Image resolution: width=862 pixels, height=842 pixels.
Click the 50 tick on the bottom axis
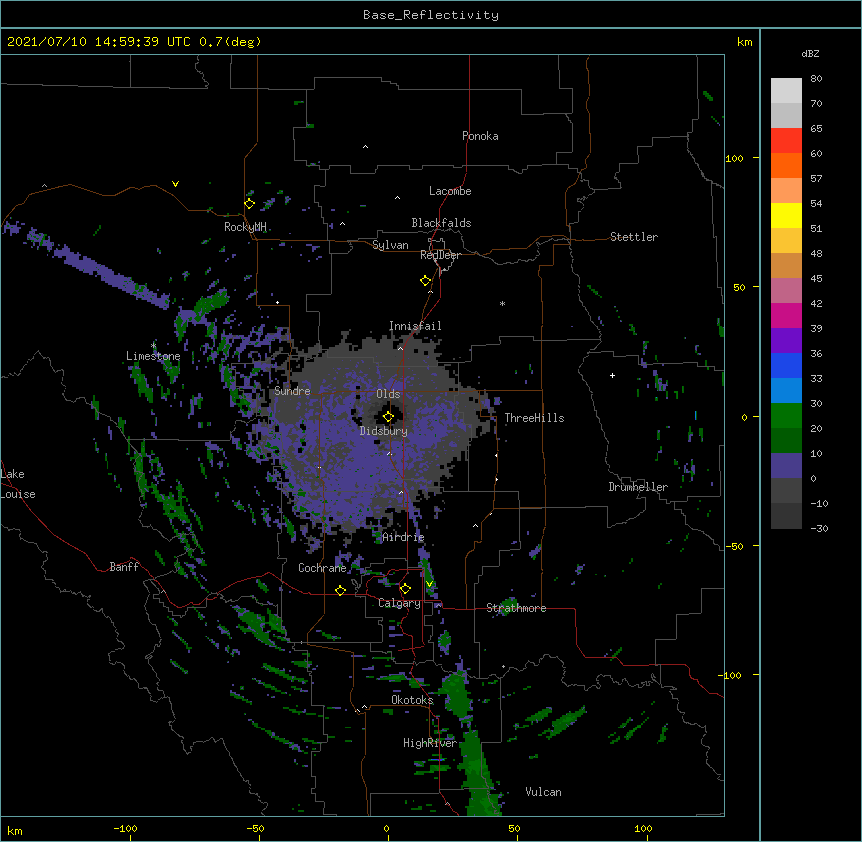[x=514, y=828]
